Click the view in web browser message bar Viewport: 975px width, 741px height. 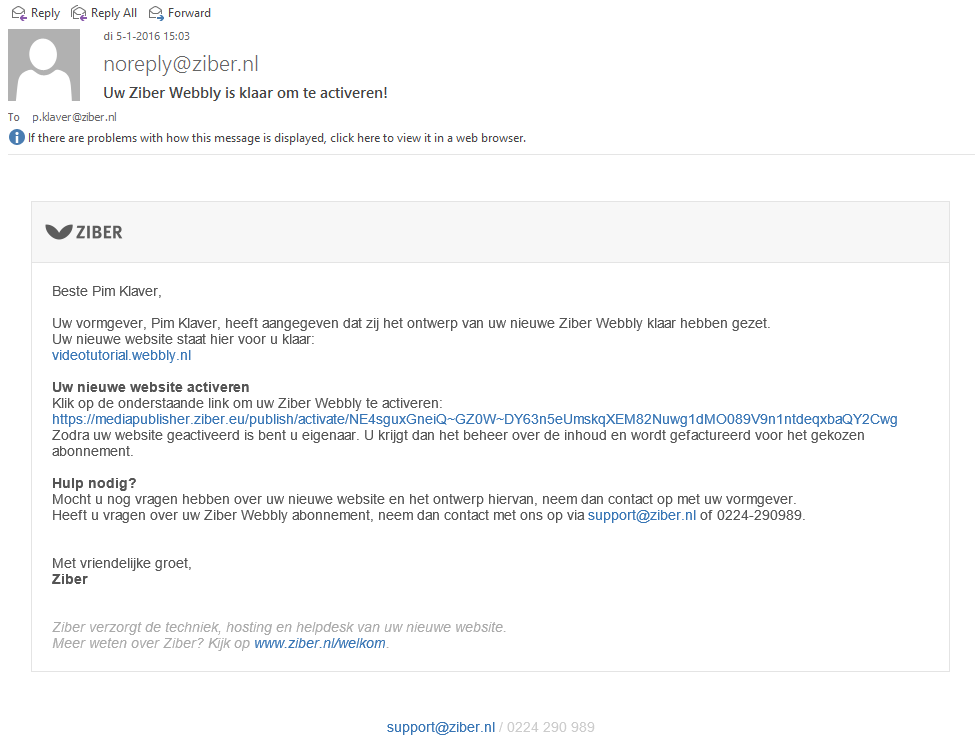point(277,138)
